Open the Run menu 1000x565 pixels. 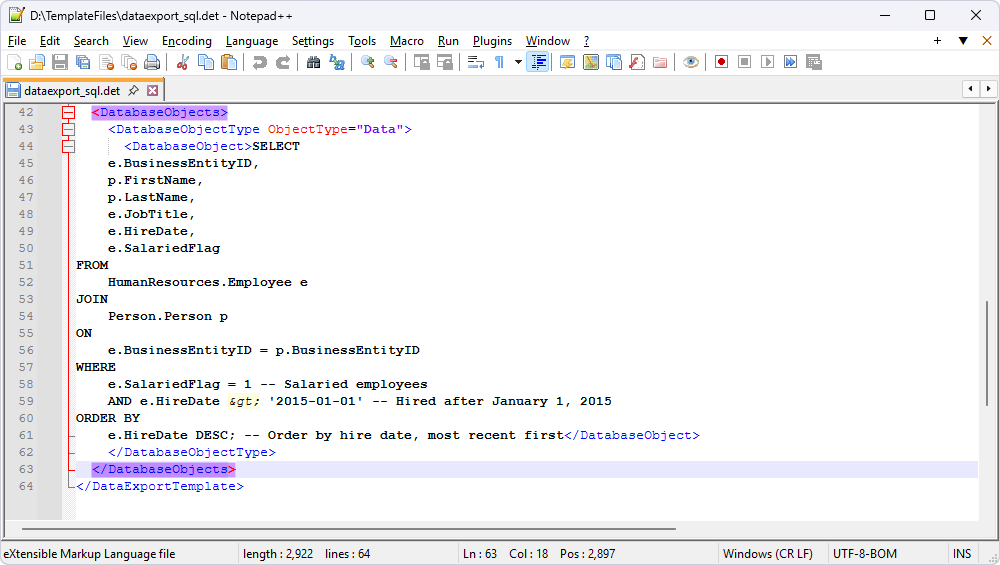point(448,41)
